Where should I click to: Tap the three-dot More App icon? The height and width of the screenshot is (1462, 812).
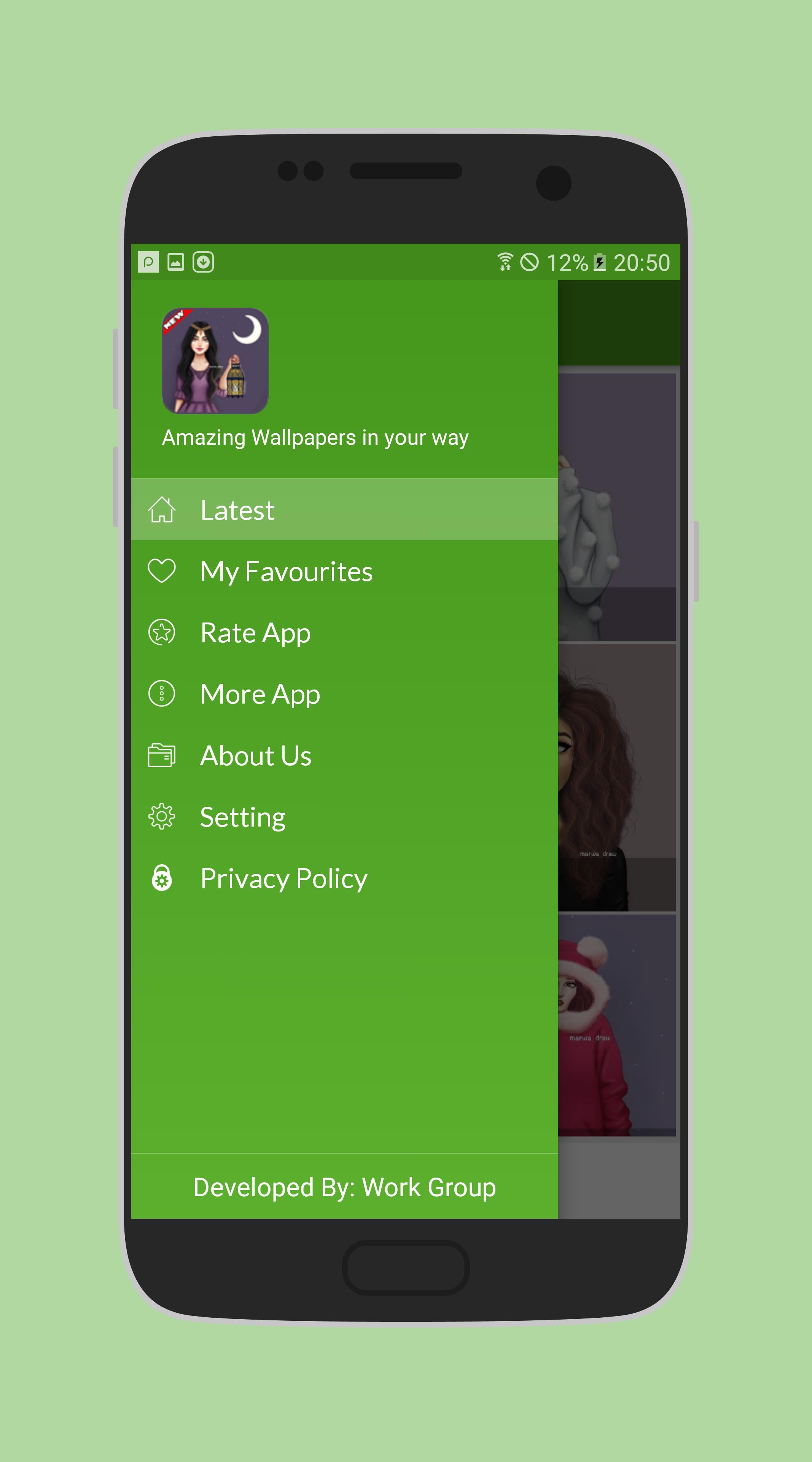click(x=162, y=694)
